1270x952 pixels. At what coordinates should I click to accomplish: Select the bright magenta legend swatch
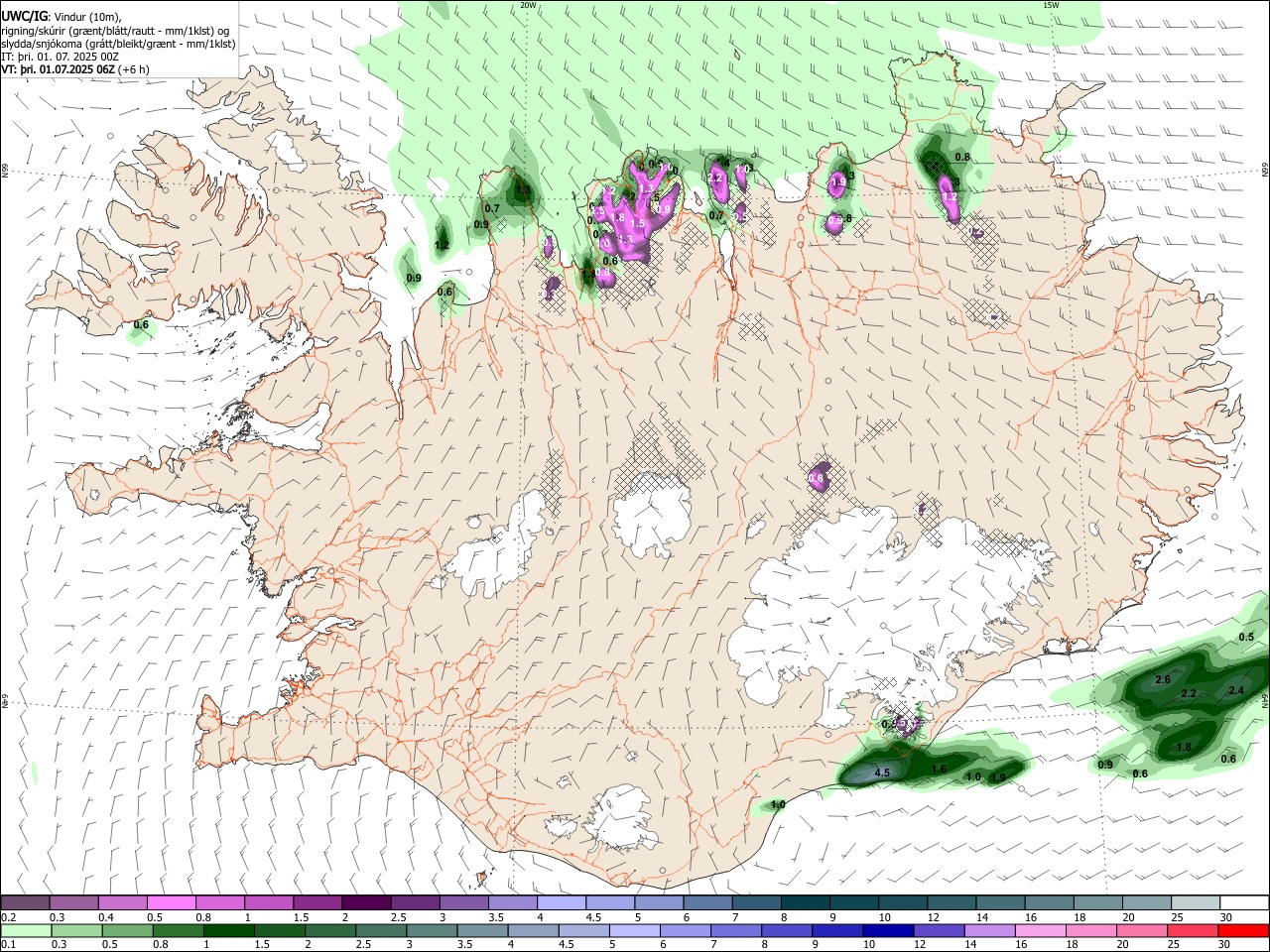(171, 903)
